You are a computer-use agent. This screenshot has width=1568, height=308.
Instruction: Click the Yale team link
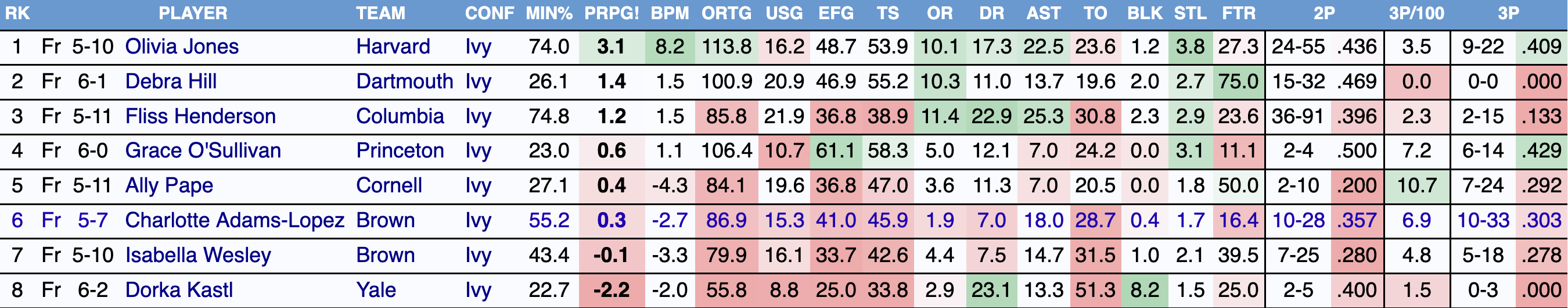tap(376, 290)
